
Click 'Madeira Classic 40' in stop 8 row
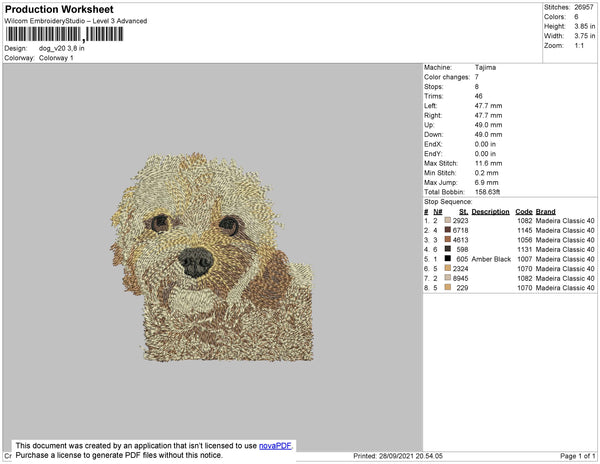565,288
